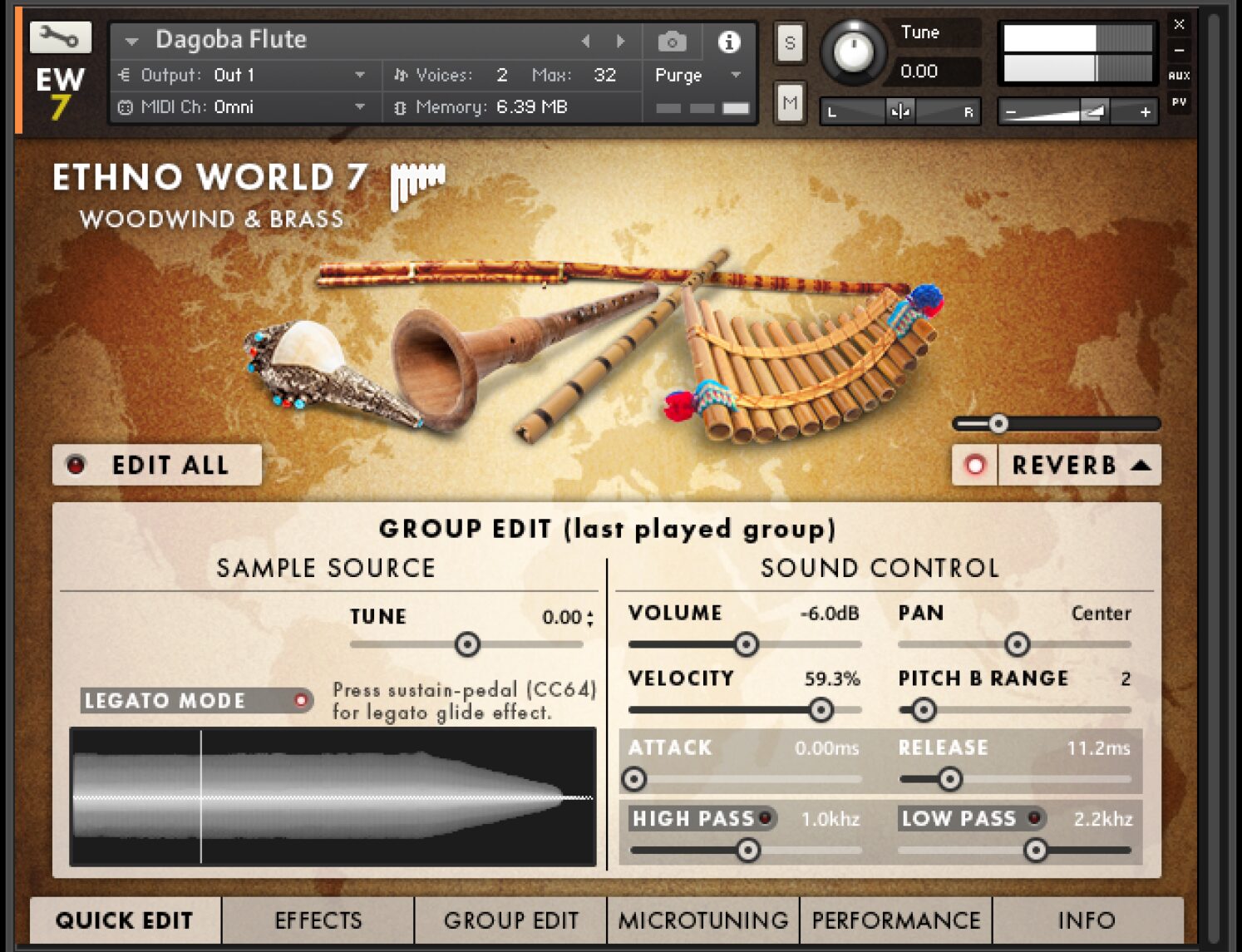1242x952 pixels.
Task: Toggle the High Pass filter LED
Action: (765, 818)
